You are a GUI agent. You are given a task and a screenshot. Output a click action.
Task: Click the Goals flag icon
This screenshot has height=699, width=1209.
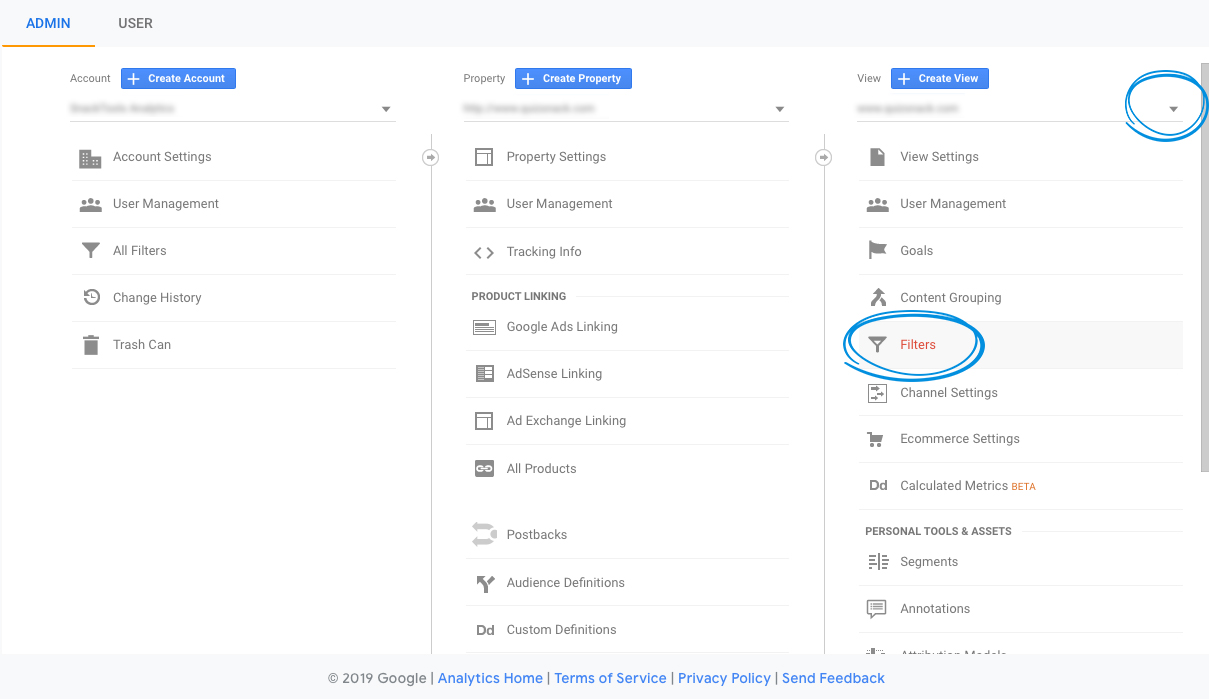(x=877, y=251)
